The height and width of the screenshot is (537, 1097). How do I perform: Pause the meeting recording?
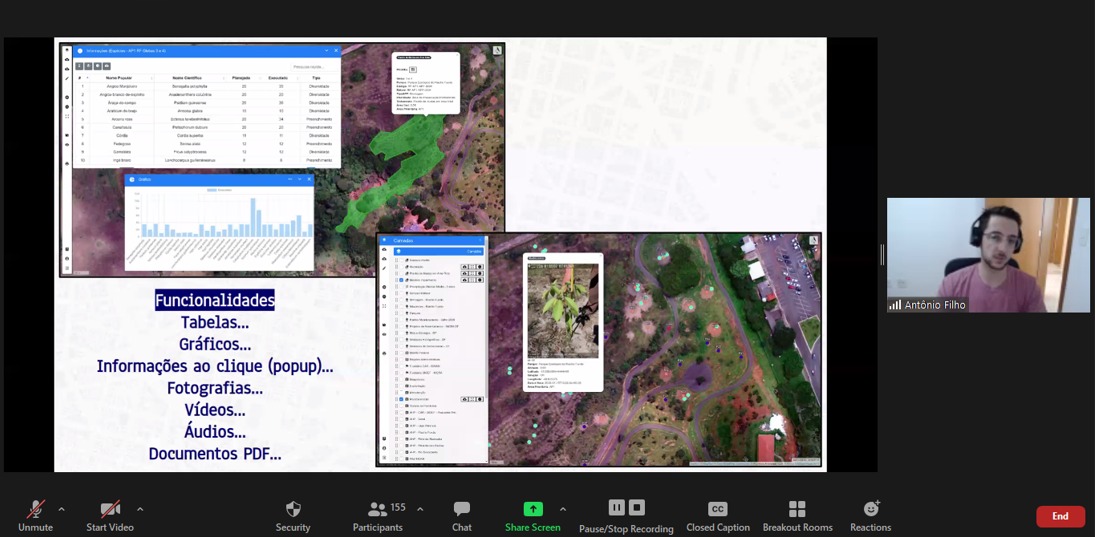616,508
